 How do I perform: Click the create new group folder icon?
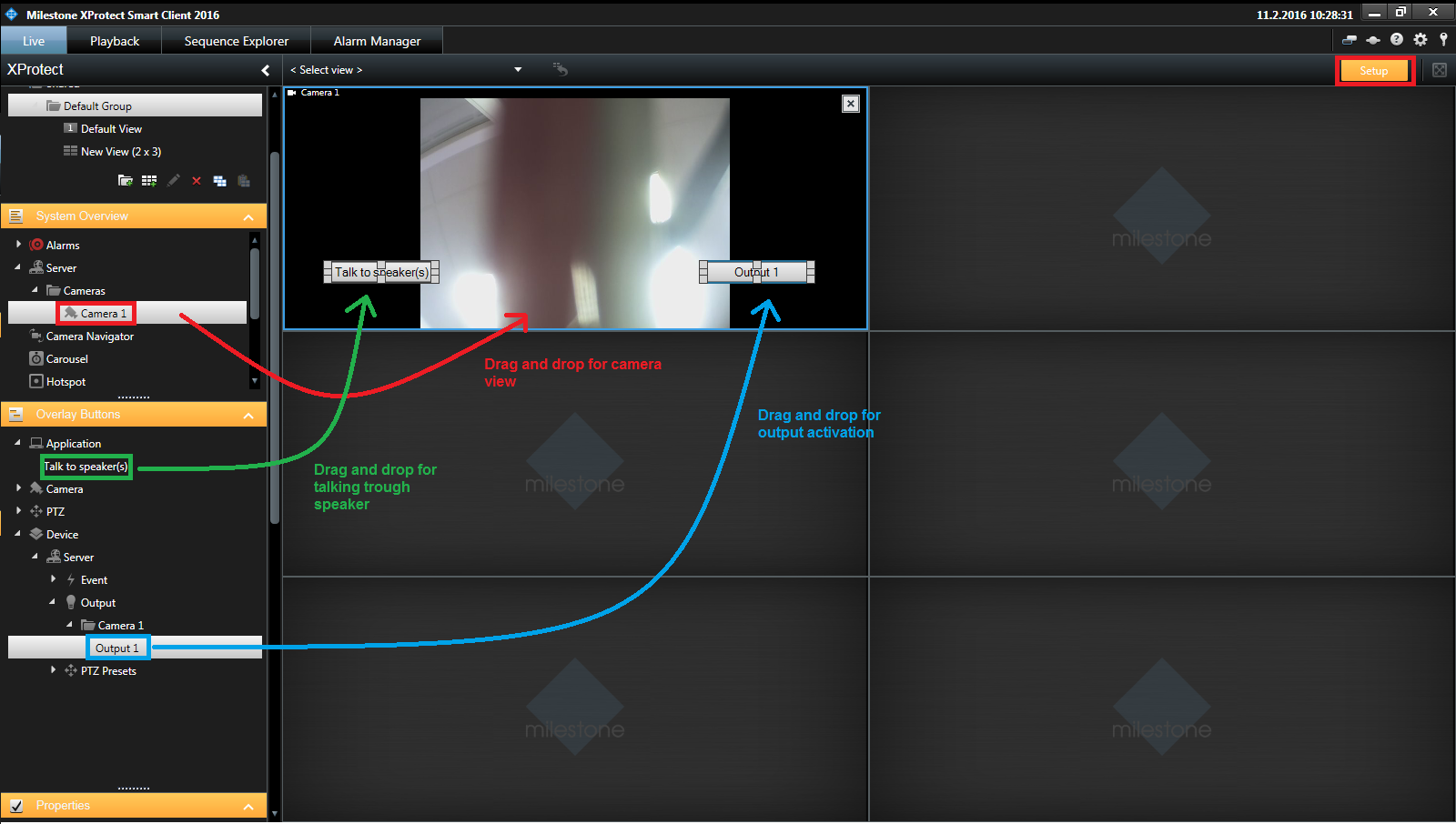click(125, 181)
